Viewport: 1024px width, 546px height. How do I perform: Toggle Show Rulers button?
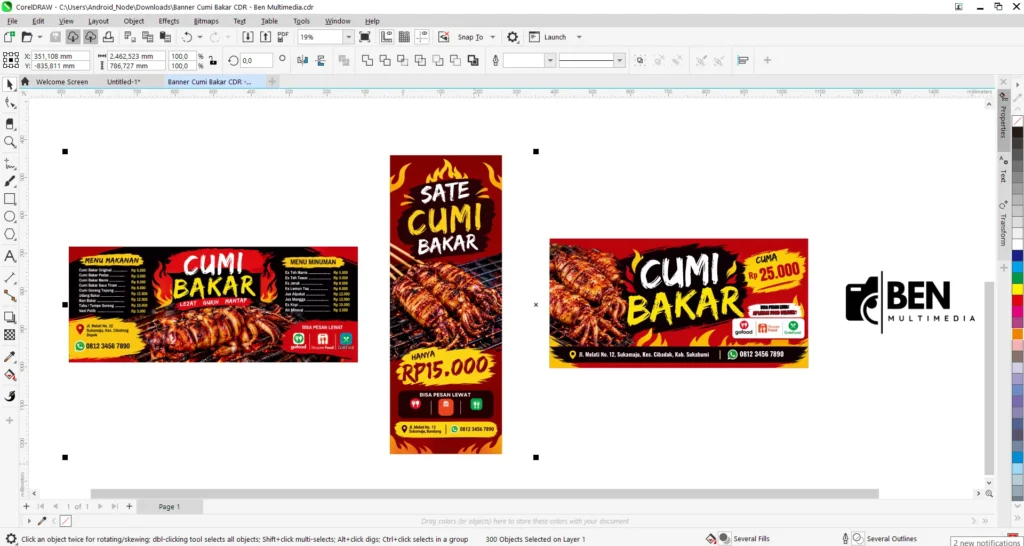point(387,37)
